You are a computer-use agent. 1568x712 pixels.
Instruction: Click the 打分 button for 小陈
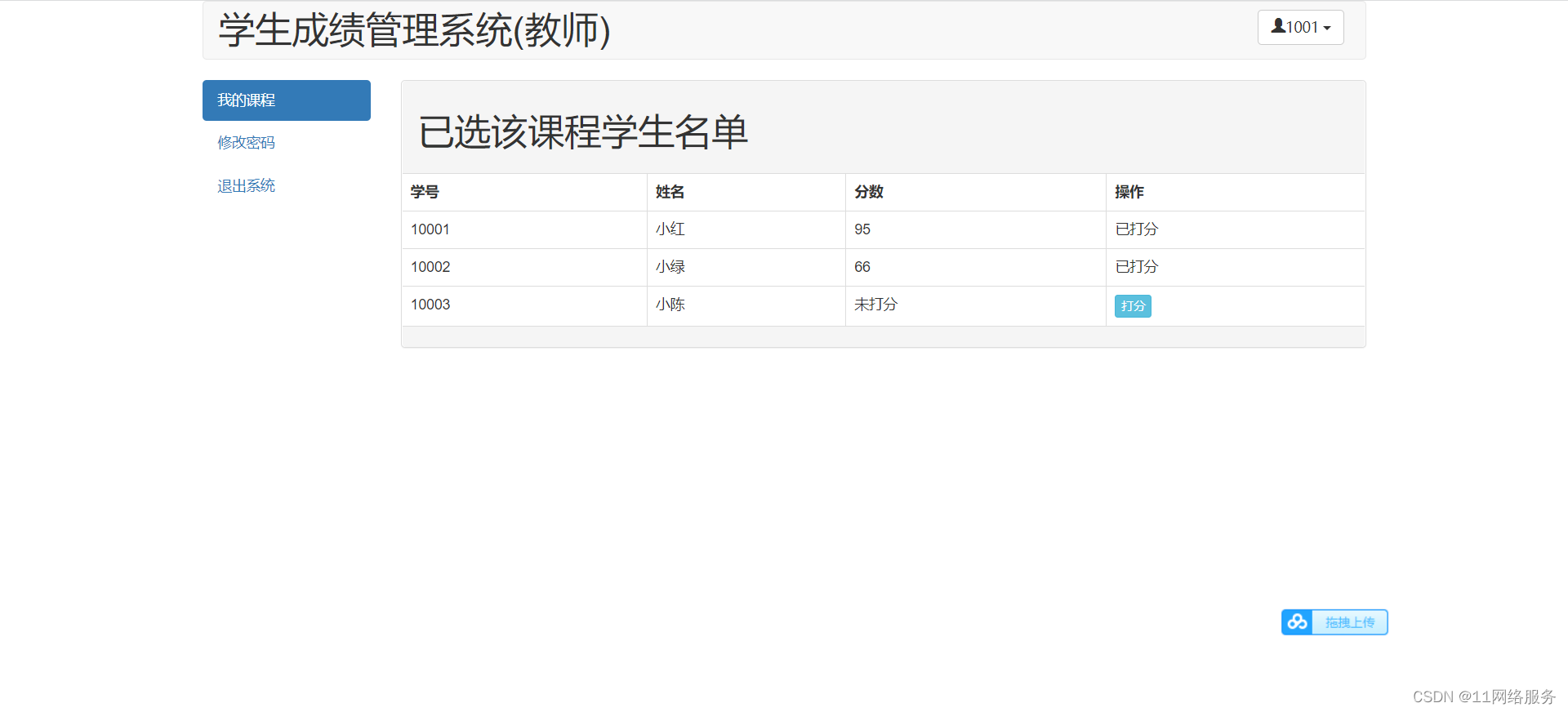click(1133, 306)
